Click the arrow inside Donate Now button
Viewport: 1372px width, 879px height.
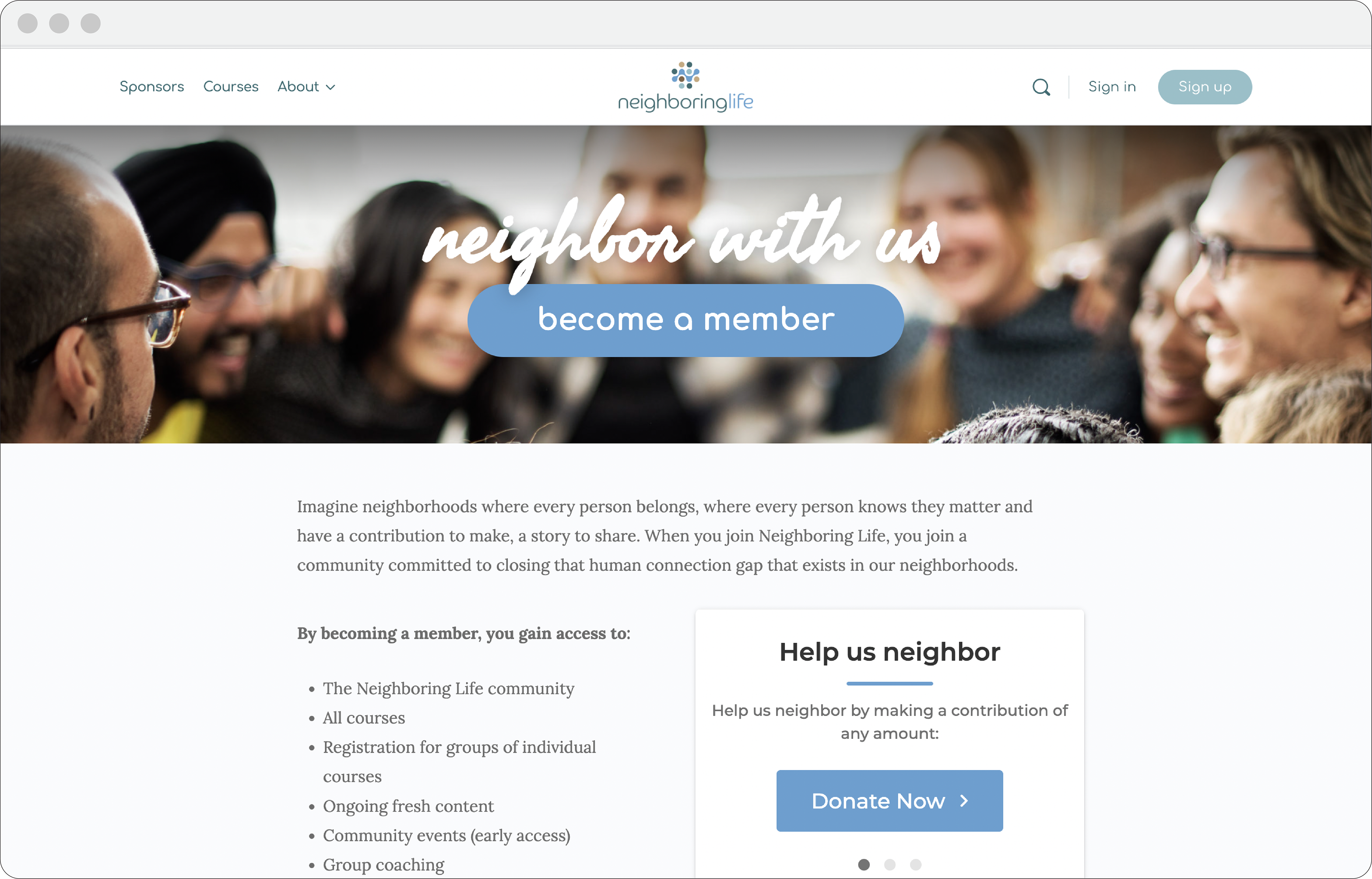click(x=964, y=801)
